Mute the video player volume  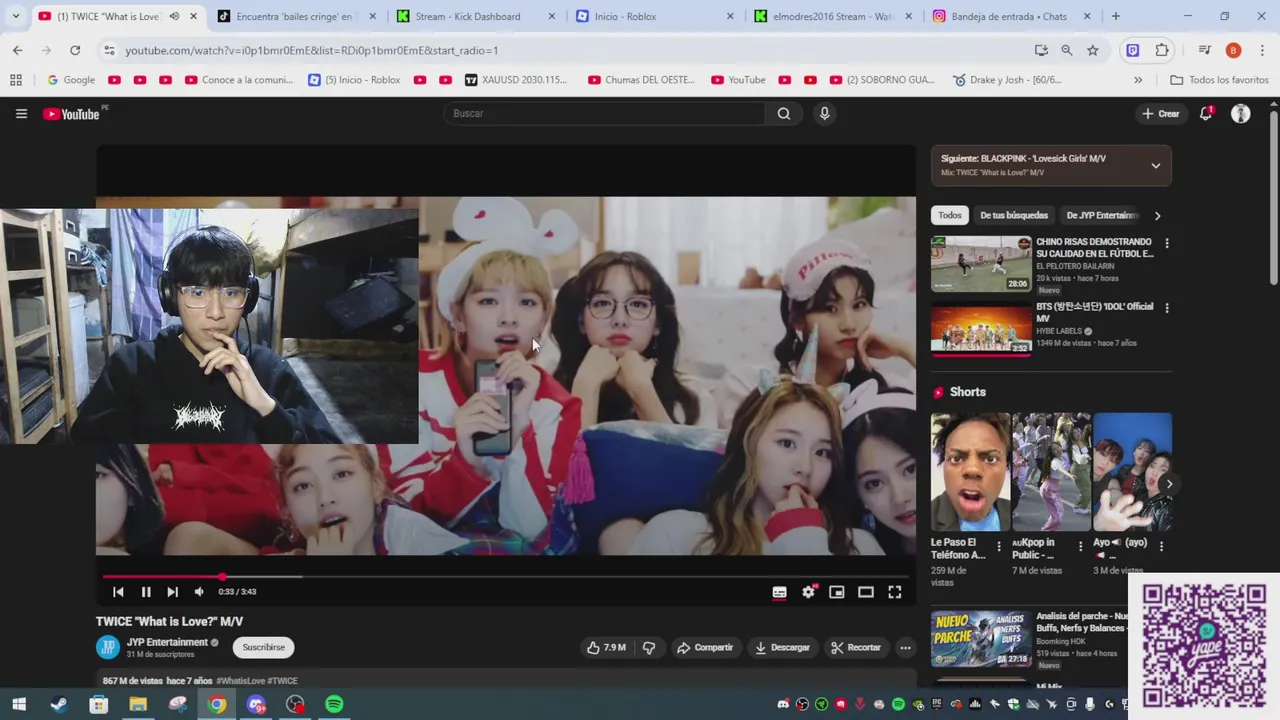point(199,592)
